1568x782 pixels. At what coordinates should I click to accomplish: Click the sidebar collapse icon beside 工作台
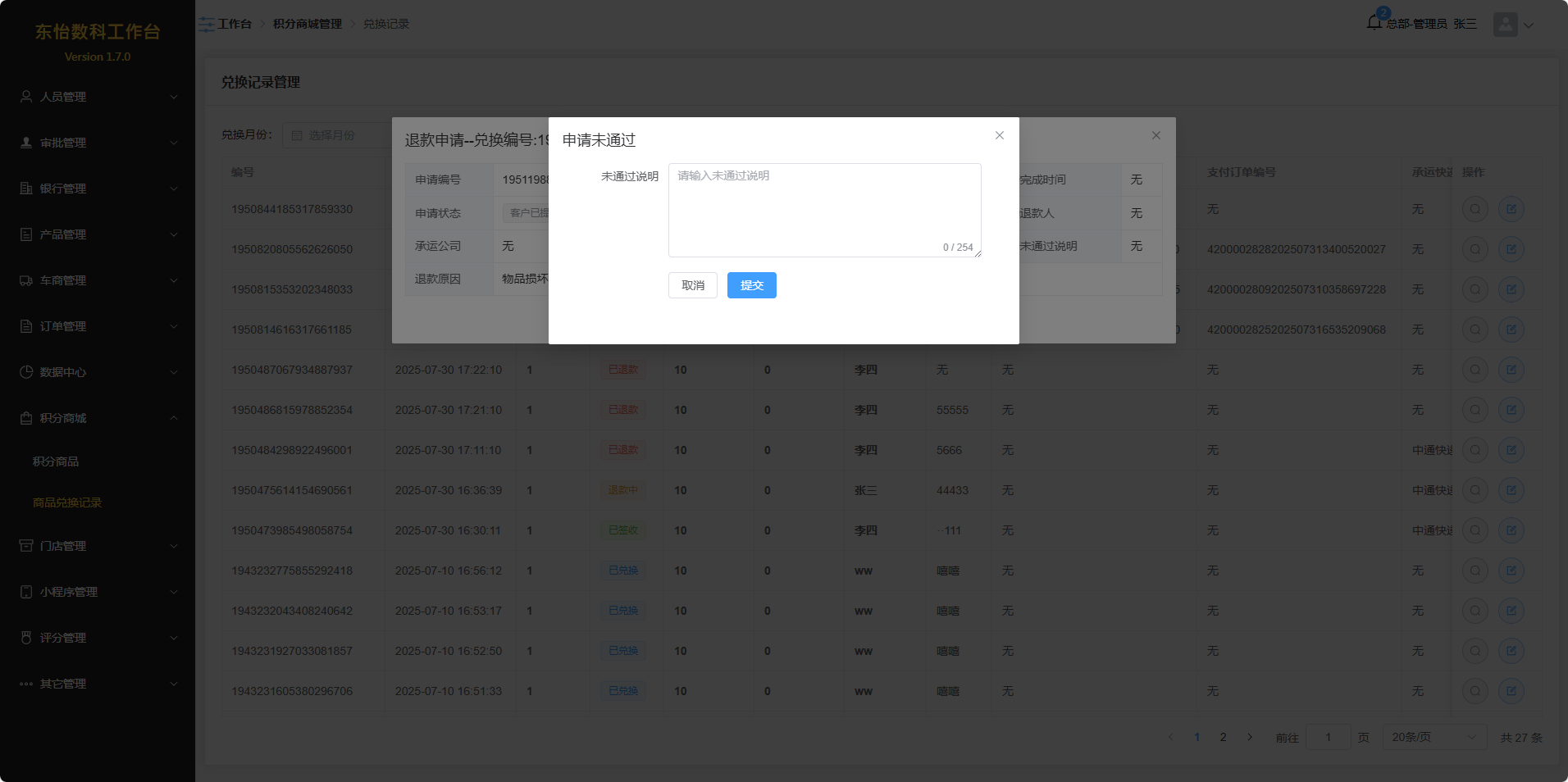(x=207, y=25)
